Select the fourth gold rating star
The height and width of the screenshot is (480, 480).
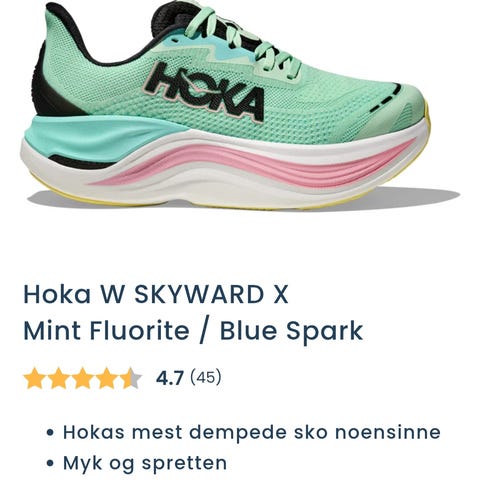[x=106, y=378]
